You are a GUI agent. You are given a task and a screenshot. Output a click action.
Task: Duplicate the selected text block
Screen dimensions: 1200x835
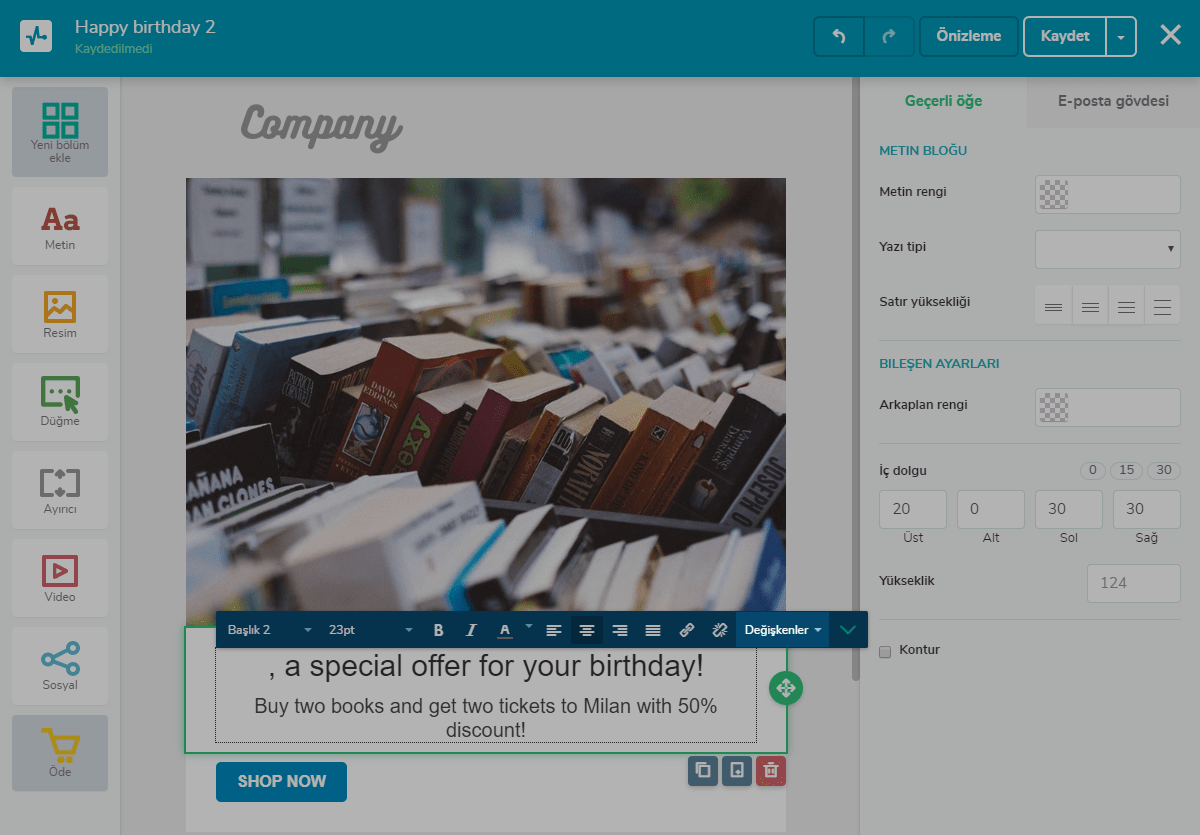[x=703, y=770]
